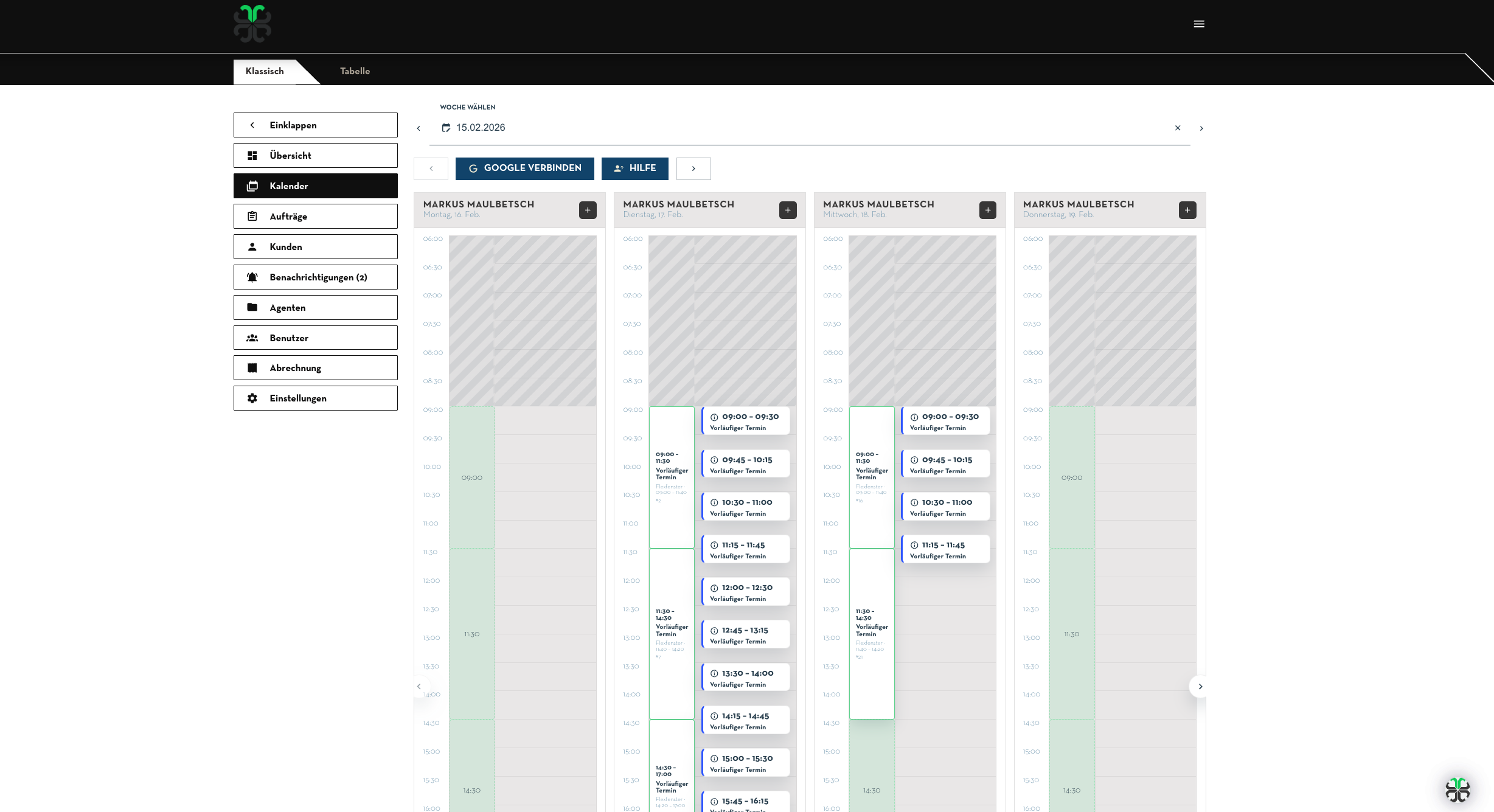The height and width of the screenshot is (812, 1494).
Task: Click the HILFE button
Action: point(634,168)
